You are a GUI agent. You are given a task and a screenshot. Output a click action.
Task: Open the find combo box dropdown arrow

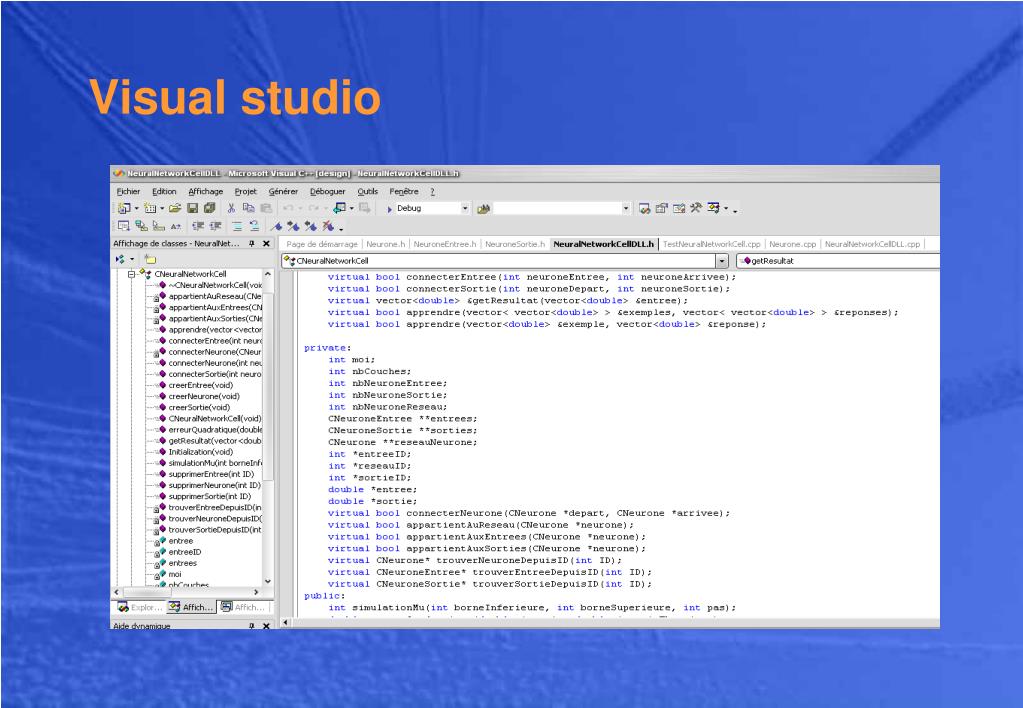click(x=626, y=208)
